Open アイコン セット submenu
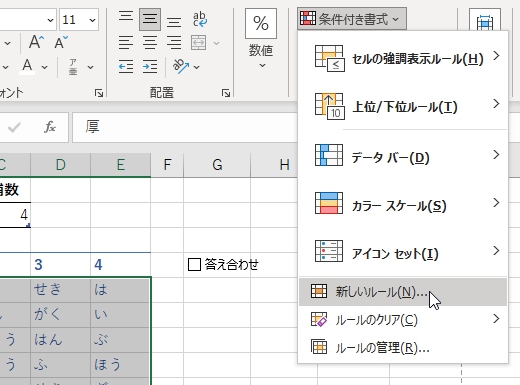The image size is (520, 385). pos(403,251)
